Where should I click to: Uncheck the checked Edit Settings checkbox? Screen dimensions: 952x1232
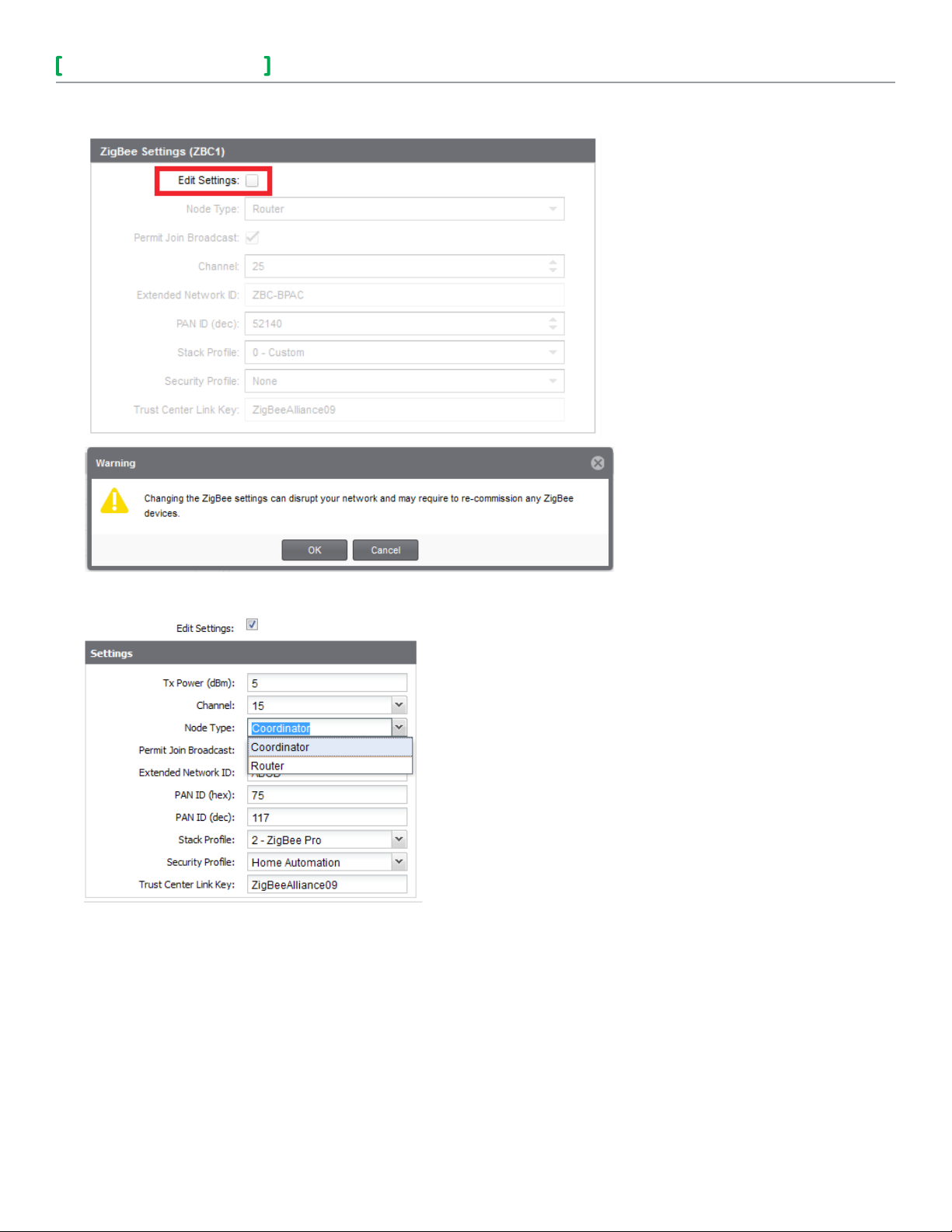tap(252, 625)
